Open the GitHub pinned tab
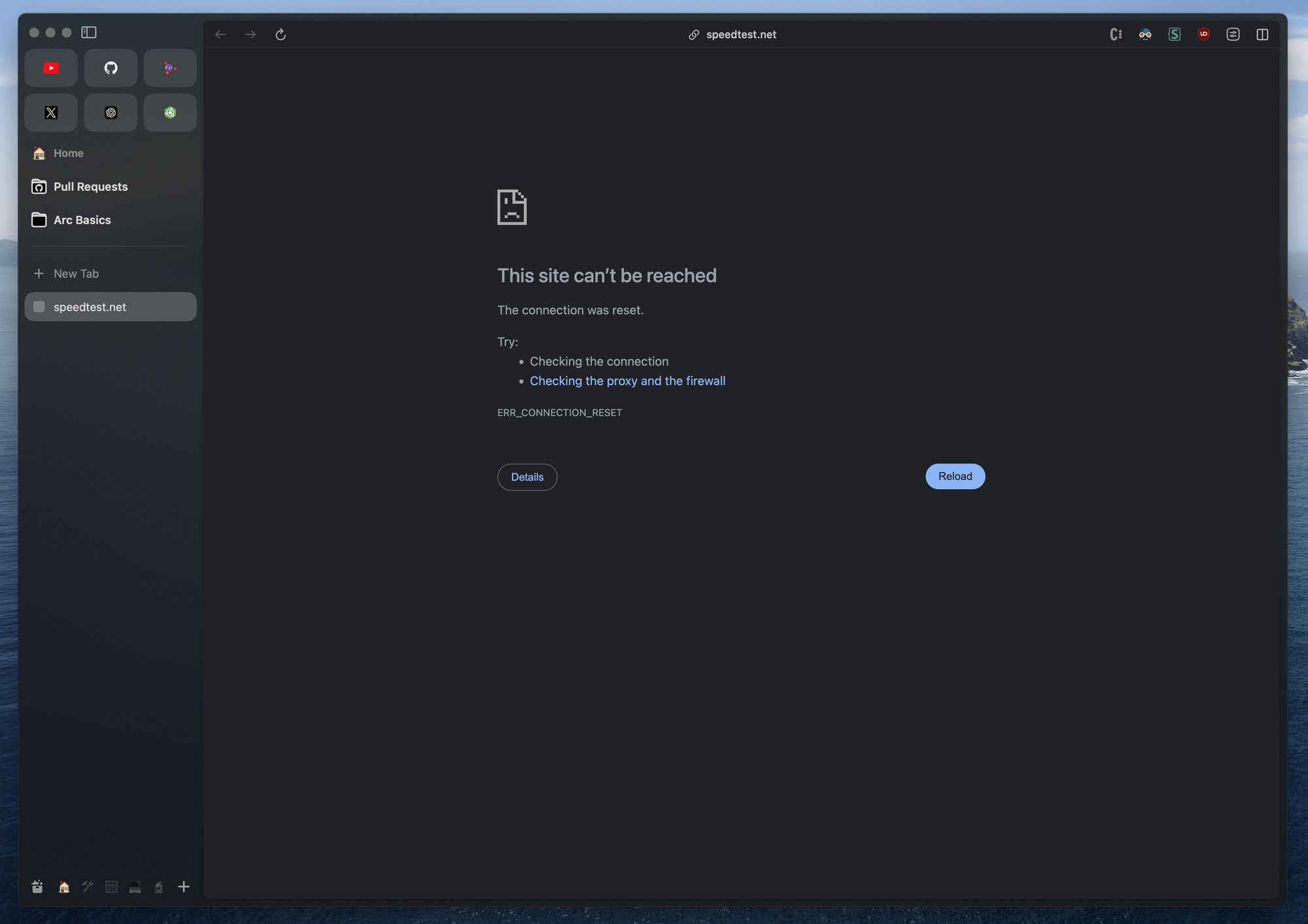The image size is (1308, 924). tap(110, 68)
